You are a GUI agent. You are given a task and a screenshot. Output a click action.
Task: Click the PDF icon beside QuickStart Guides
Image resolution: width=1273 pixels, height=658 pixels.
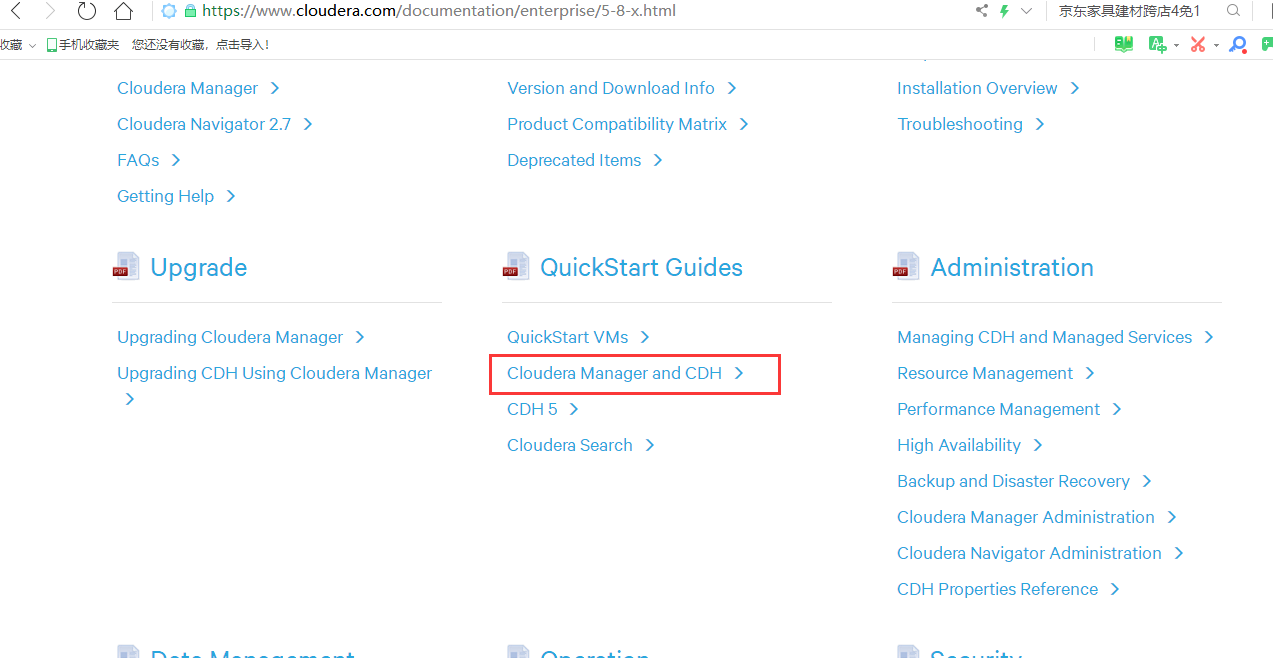pos(516,266)
